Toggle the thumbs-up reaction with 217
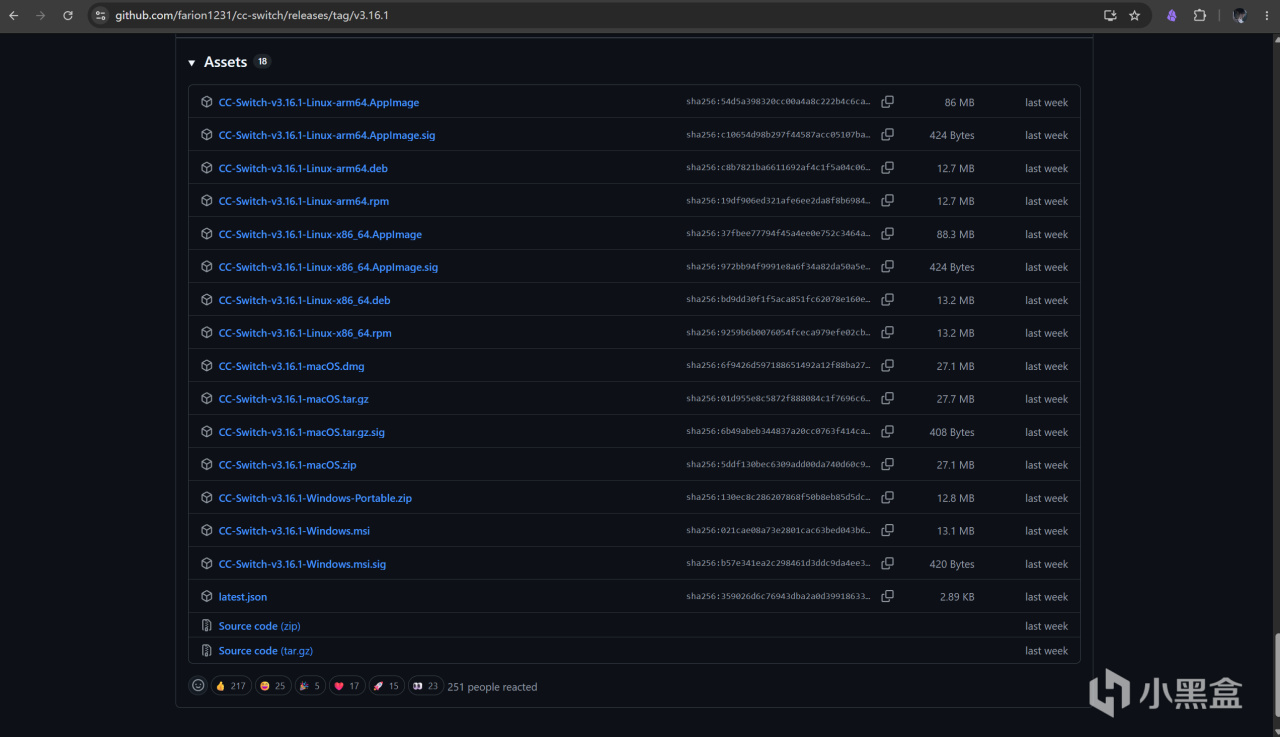Screen dimensions: 1280x737 (231, 686)
